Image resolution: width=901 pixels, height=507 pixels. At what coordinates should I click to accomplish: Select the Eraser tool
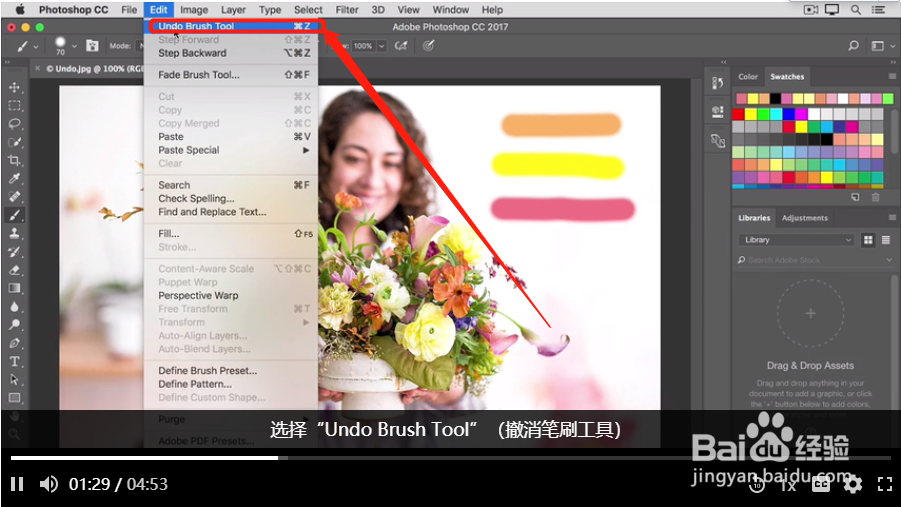pyautogui.click(x=14, y=270)
